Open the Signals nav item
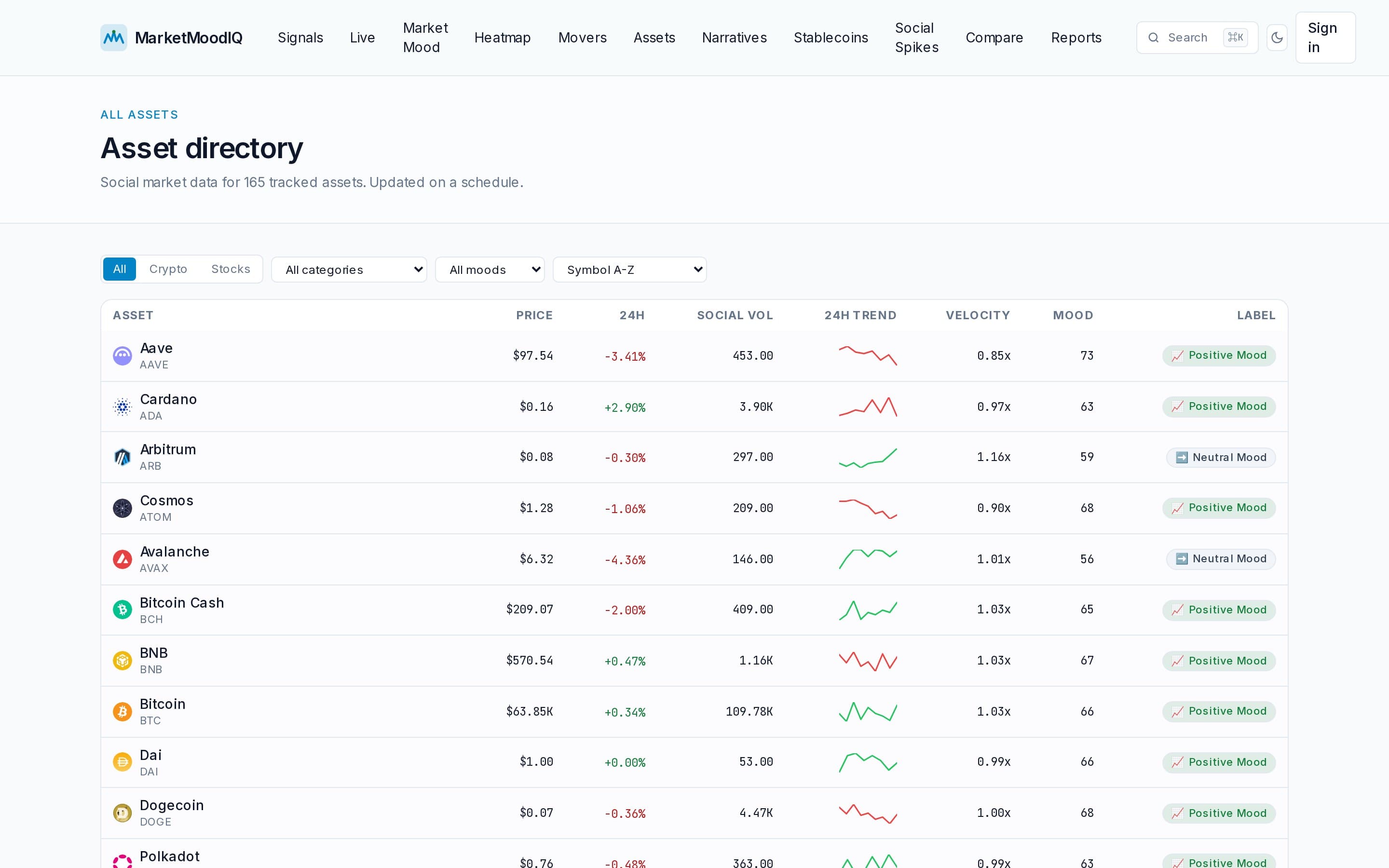Screen dimensions: 1389x868 pos(300,38)
